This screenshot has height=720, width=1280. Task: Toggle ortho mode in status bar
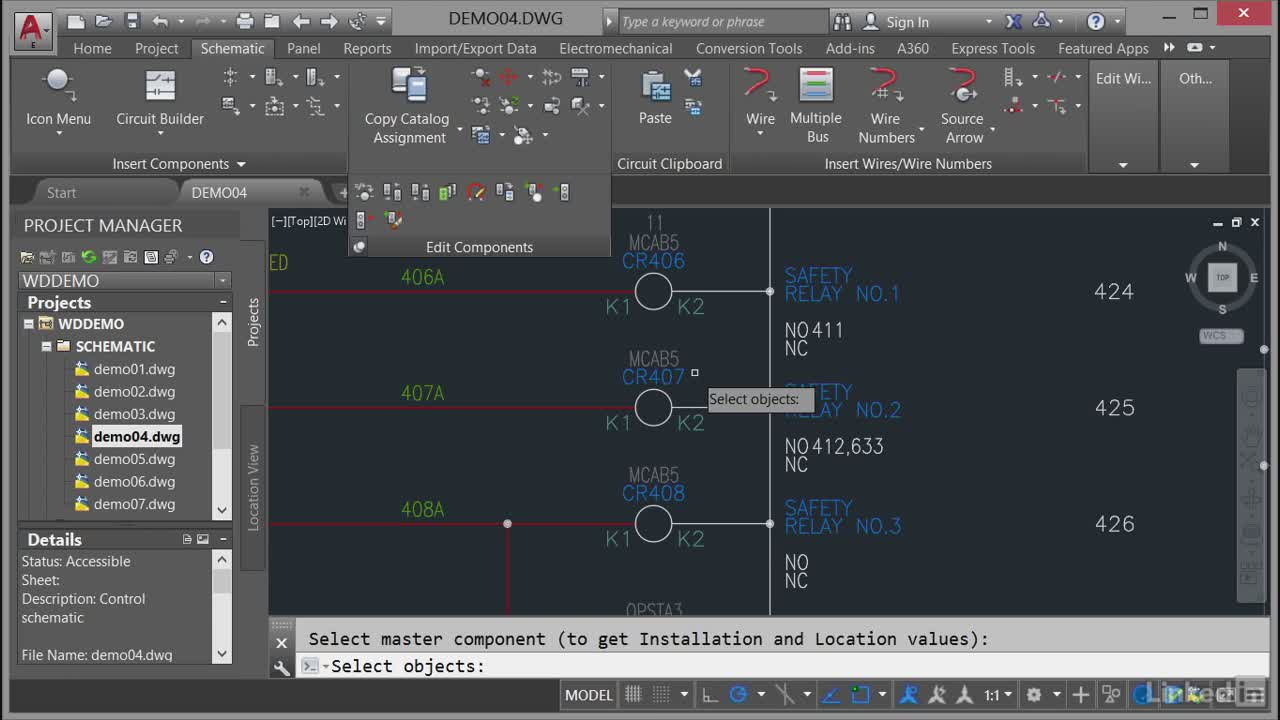709,694
